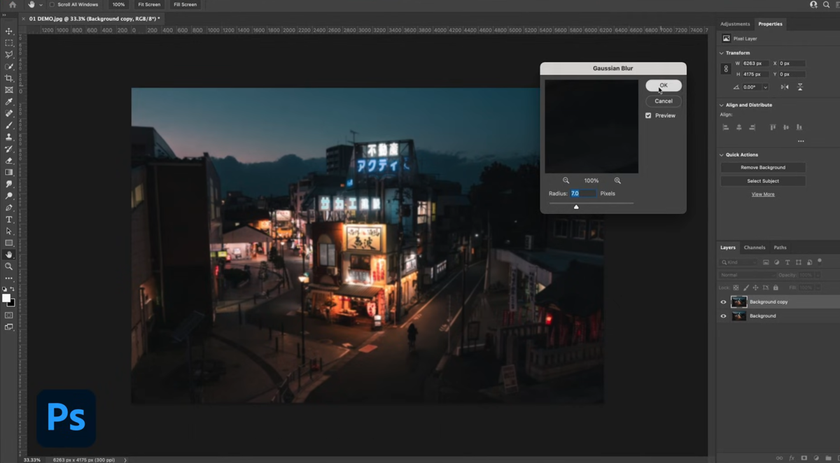Click OK in Gaussian Blur dialog
The height and width of the screenshot is (463, 840).
664,86
